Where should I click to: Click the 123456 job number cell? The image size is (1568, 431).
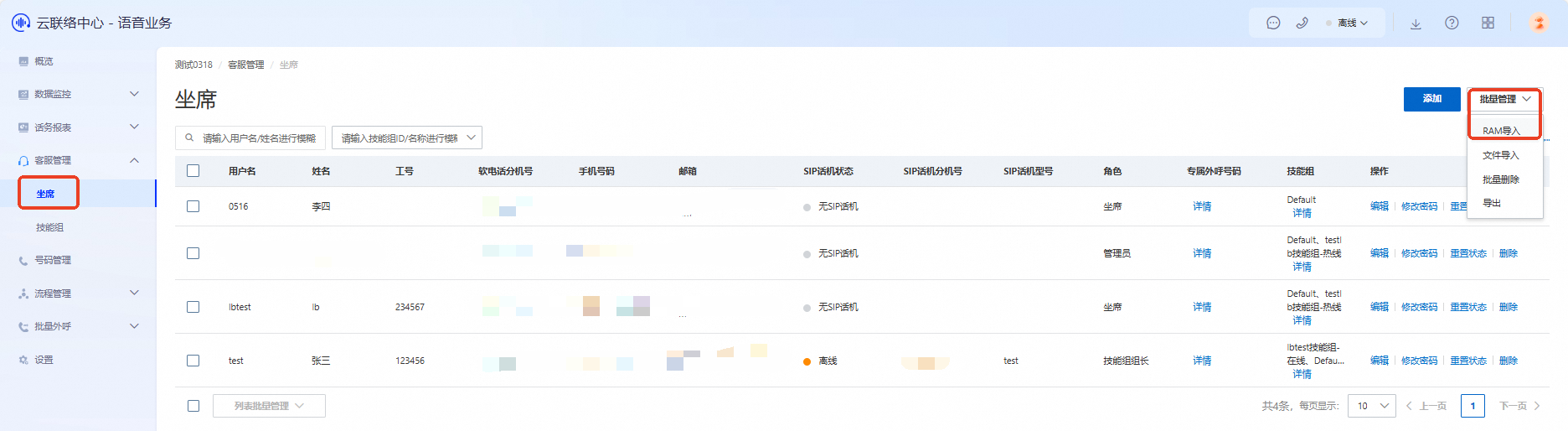pyautogui.click(x=410, y=361)
